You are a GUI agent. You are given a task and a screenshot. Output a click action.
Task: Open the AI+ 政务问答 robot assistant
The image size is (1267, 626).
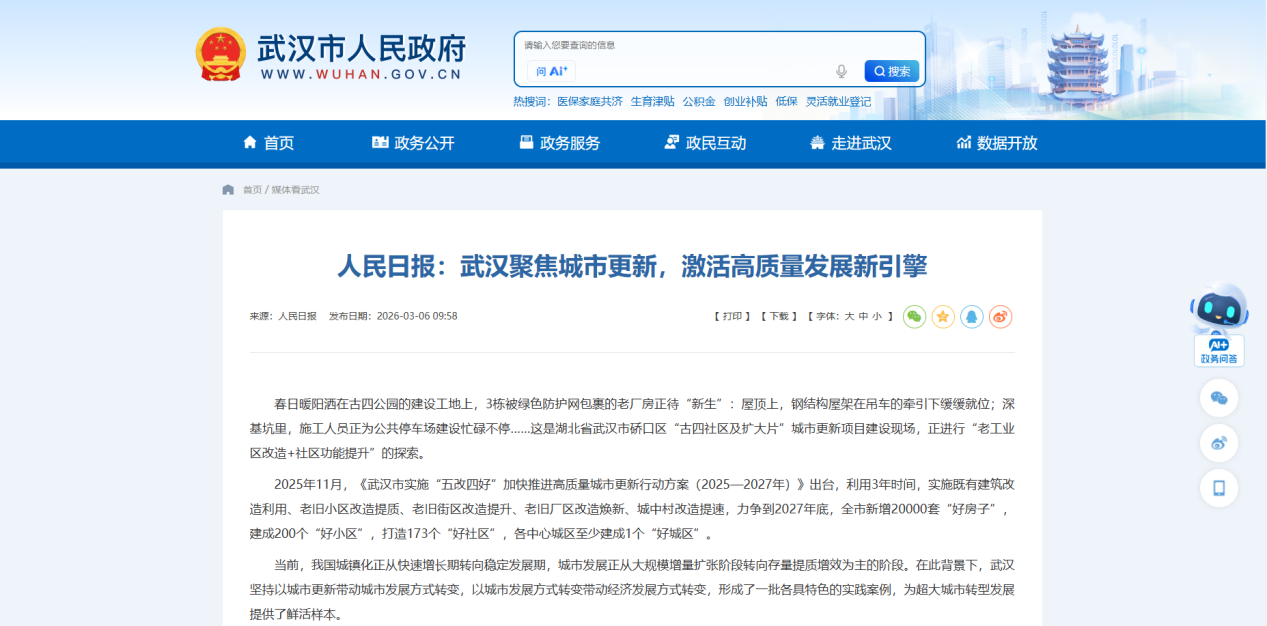tap(1219, 325)
